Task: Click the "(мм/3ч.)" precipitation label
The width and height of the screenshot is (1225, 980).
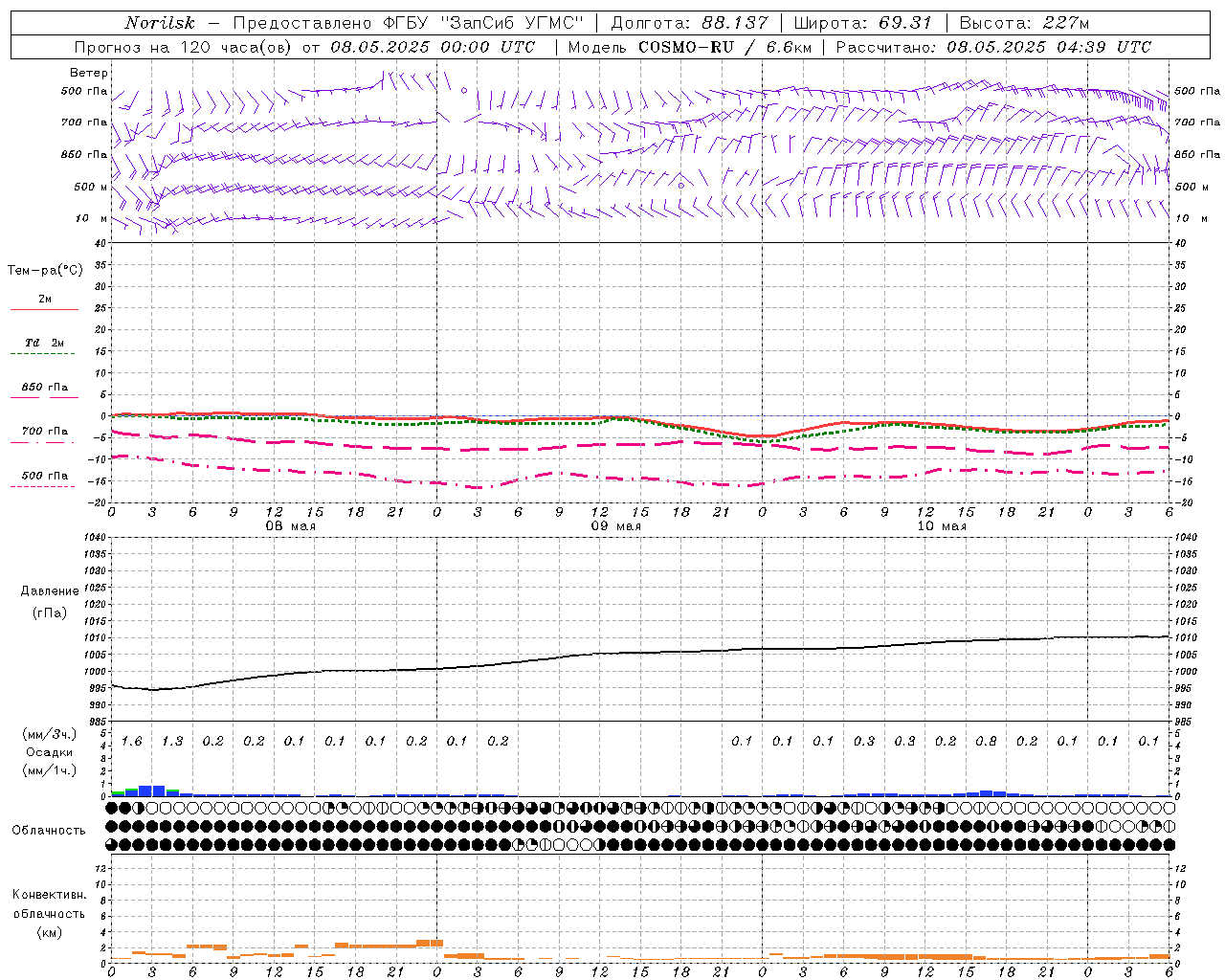Action: point(50,734)
